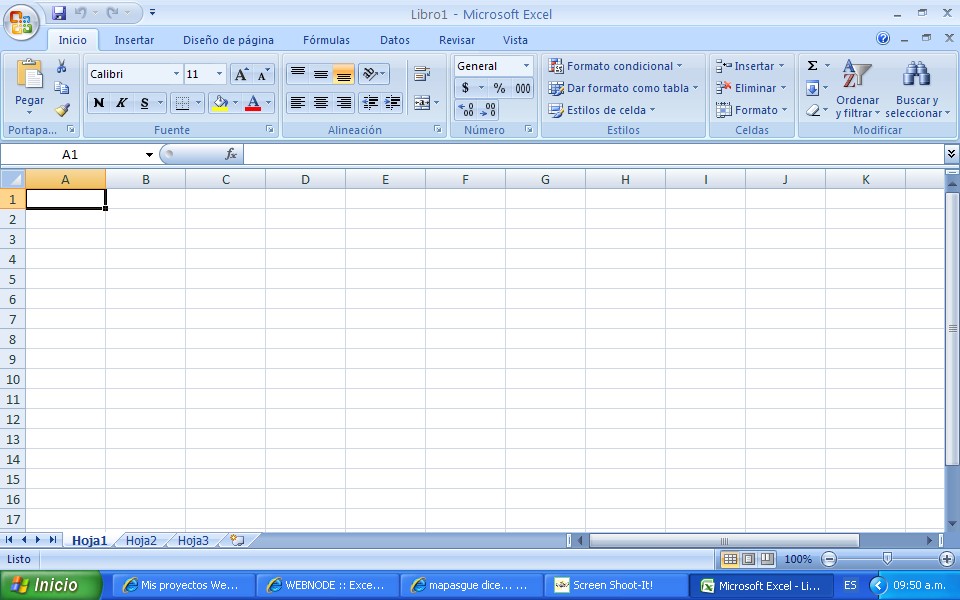Click the percent style icon

498,88
